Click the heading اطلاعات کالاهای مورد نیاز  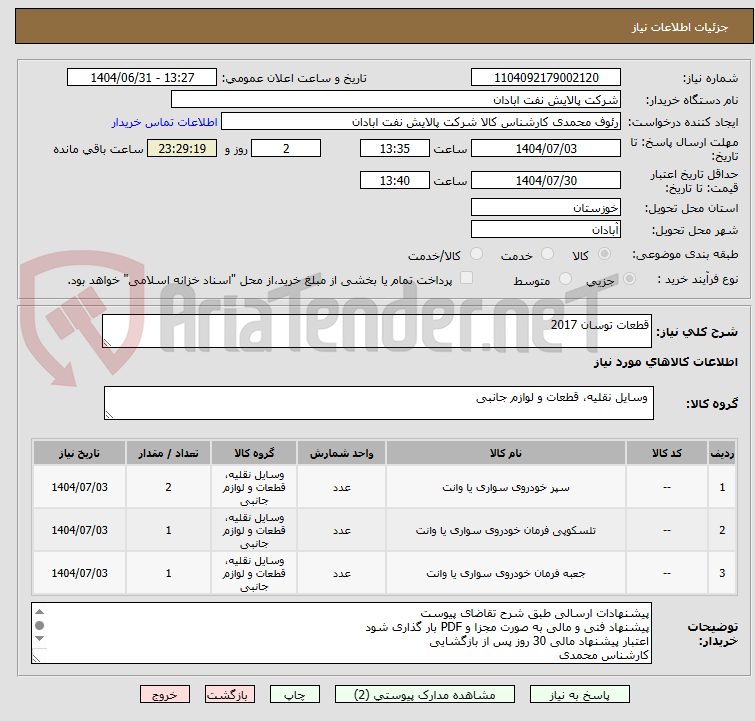665,362
